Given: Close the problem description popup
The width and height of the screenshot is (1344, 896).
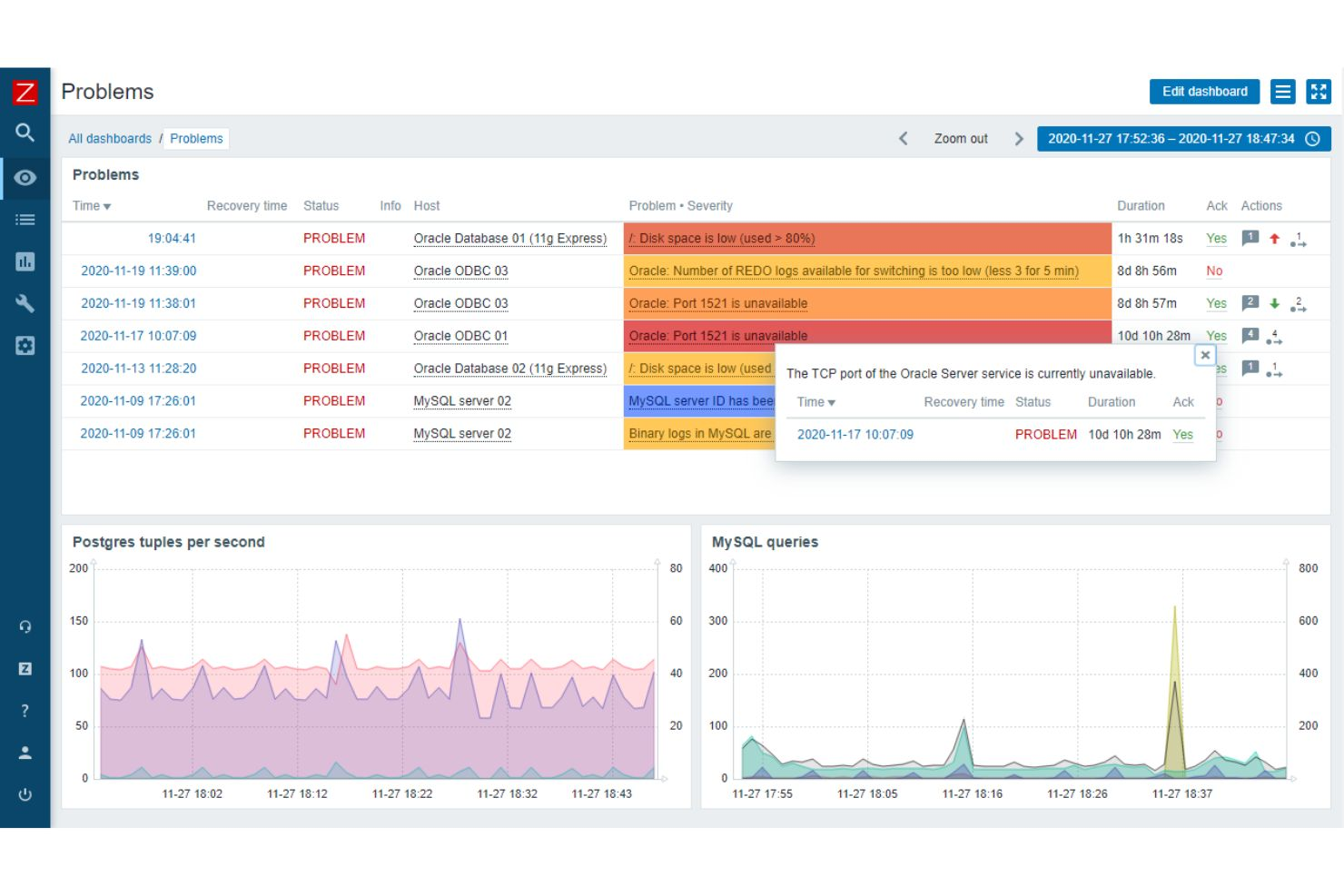Looking at the screenshot, I should pos(1205,355).
